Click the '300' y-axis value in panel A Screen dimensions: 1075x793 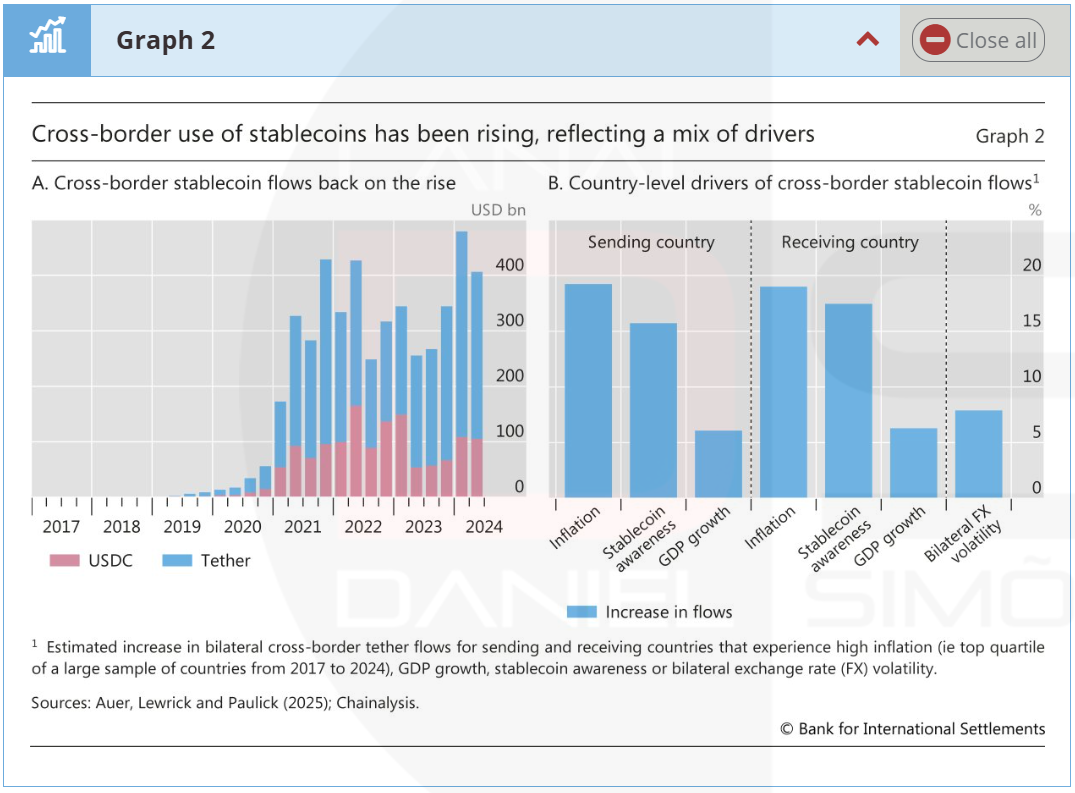pos(509,320)
